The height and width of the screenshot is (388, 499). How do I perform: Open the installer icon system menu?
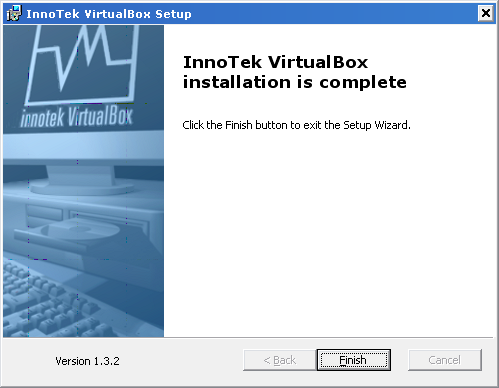point(13,13)
